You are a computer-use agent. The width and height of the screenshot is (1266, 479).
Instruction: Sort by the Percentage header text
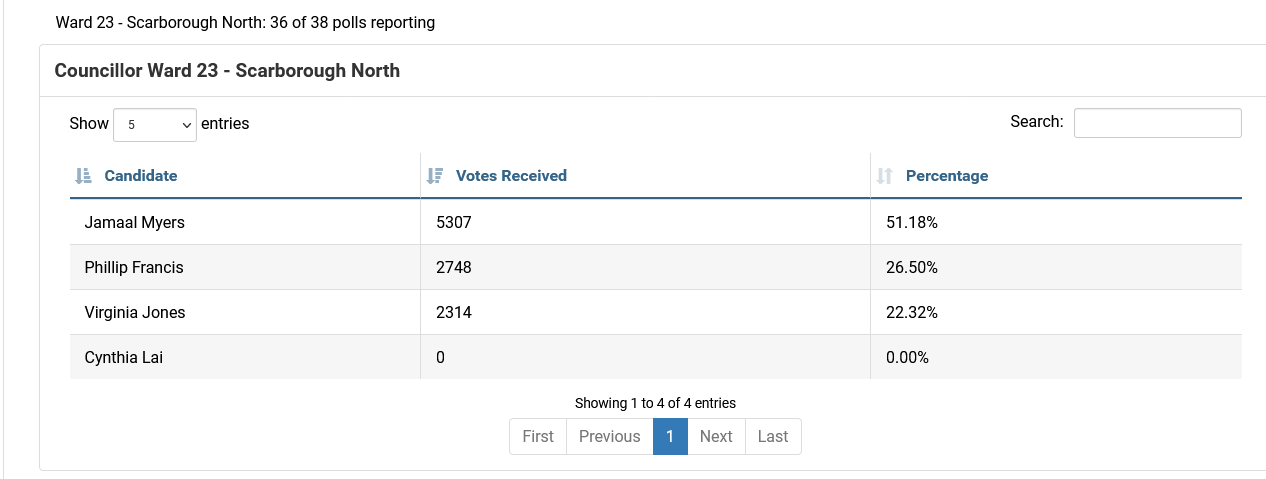946,176
